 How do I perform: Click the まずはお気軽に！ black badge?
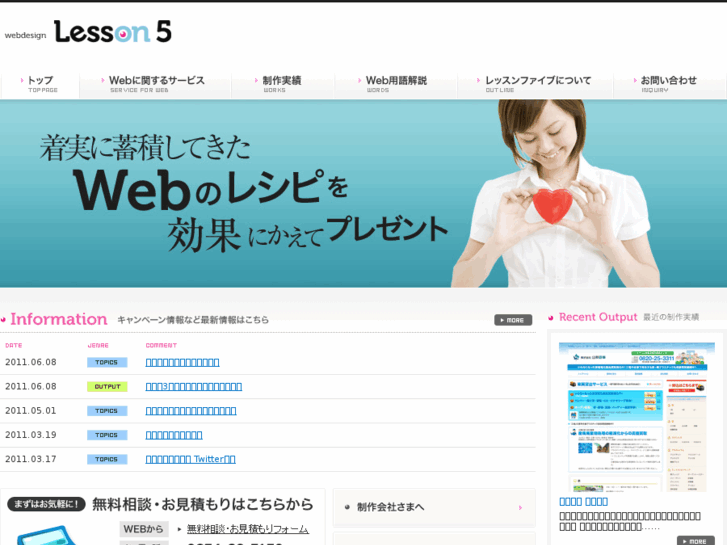pos(46,504)
